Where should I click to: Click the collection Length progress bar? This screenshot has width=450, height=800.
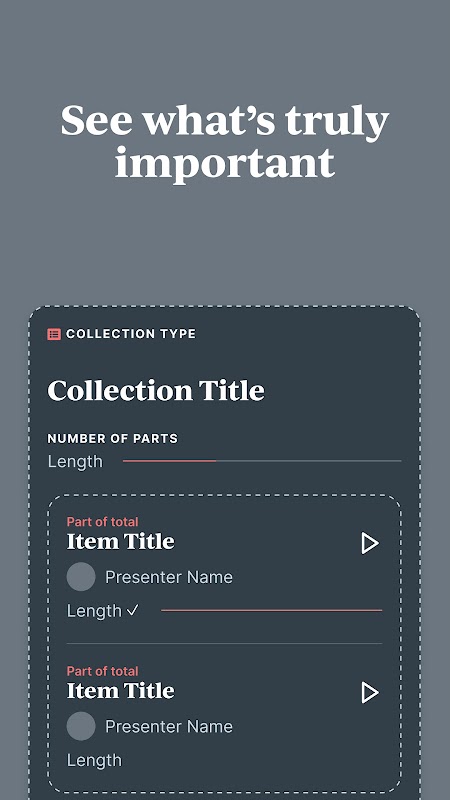tap(262, 461)
